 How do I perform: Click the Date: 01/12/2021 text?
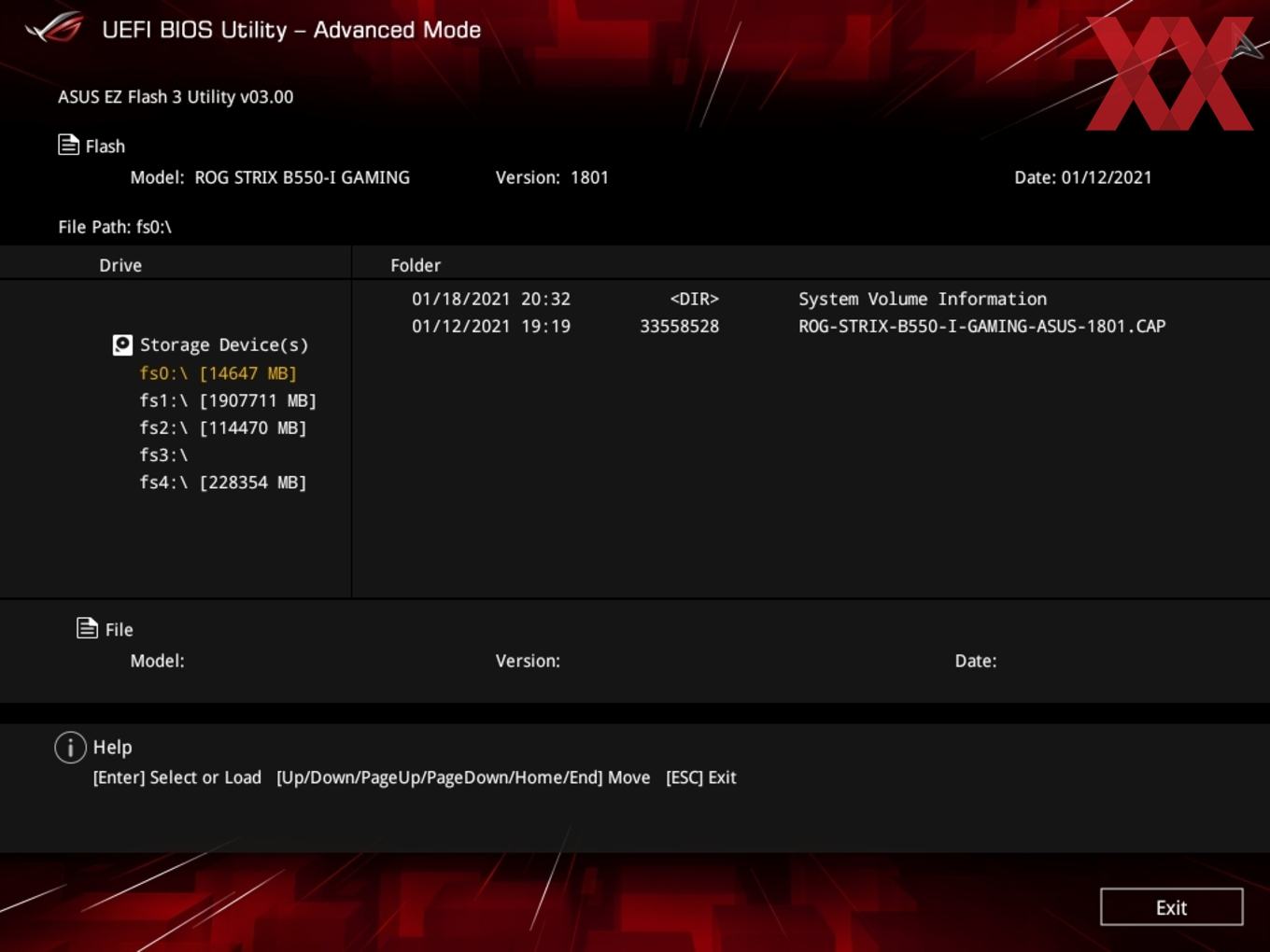coord(1083,177)
